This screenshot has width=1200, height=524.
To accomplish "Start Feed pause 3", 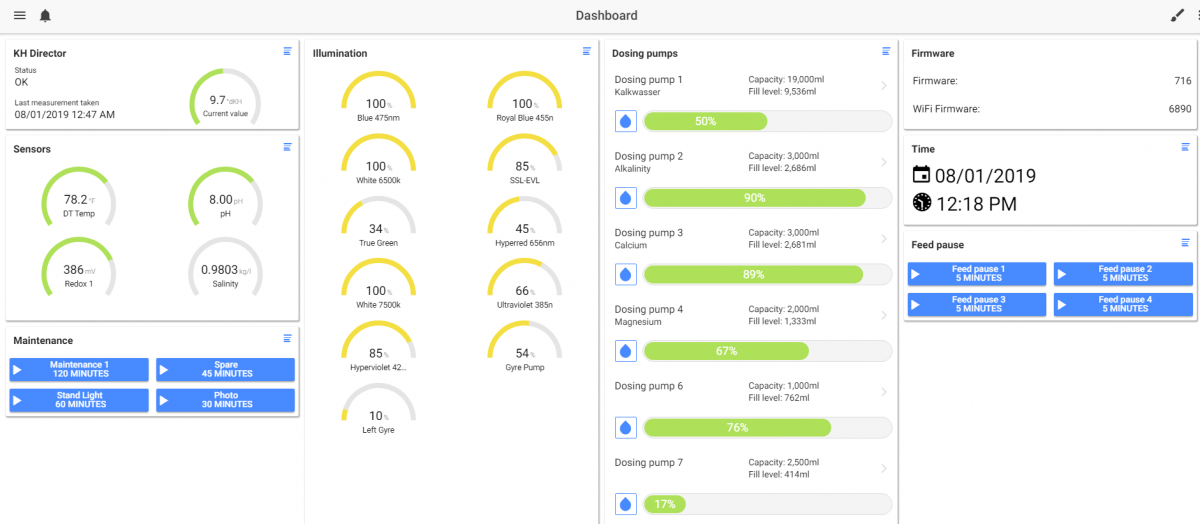I will point(977,304).
